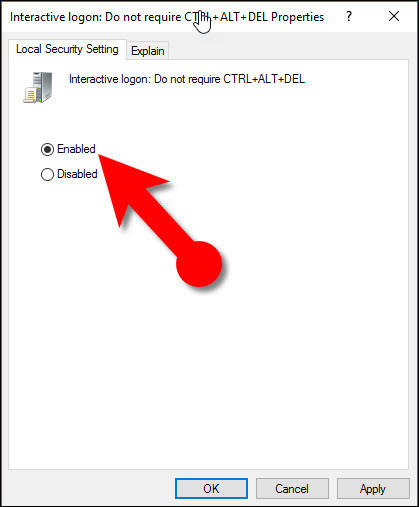
Task: Click the blank panel area below options
Action: click(208, 367)
